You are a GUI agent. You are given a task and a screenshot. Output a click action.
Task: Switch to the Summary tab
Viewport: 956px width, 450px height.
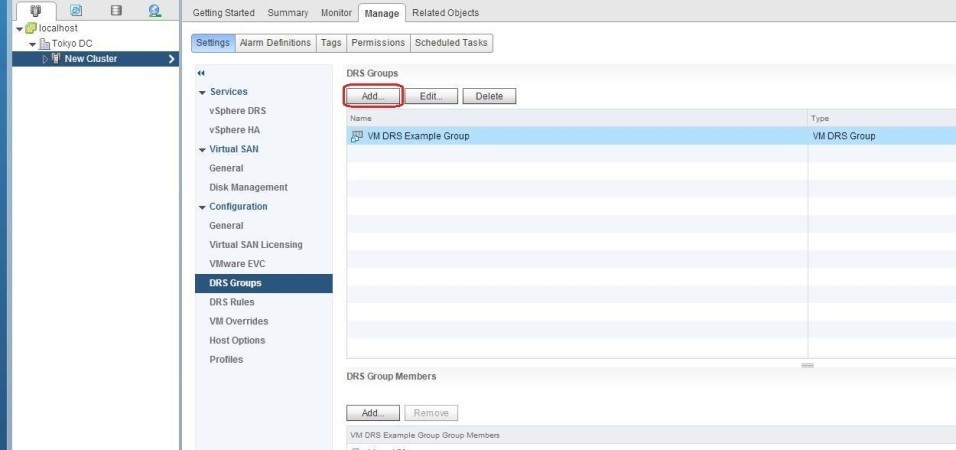pyautogui.click(x=288, y=13)
